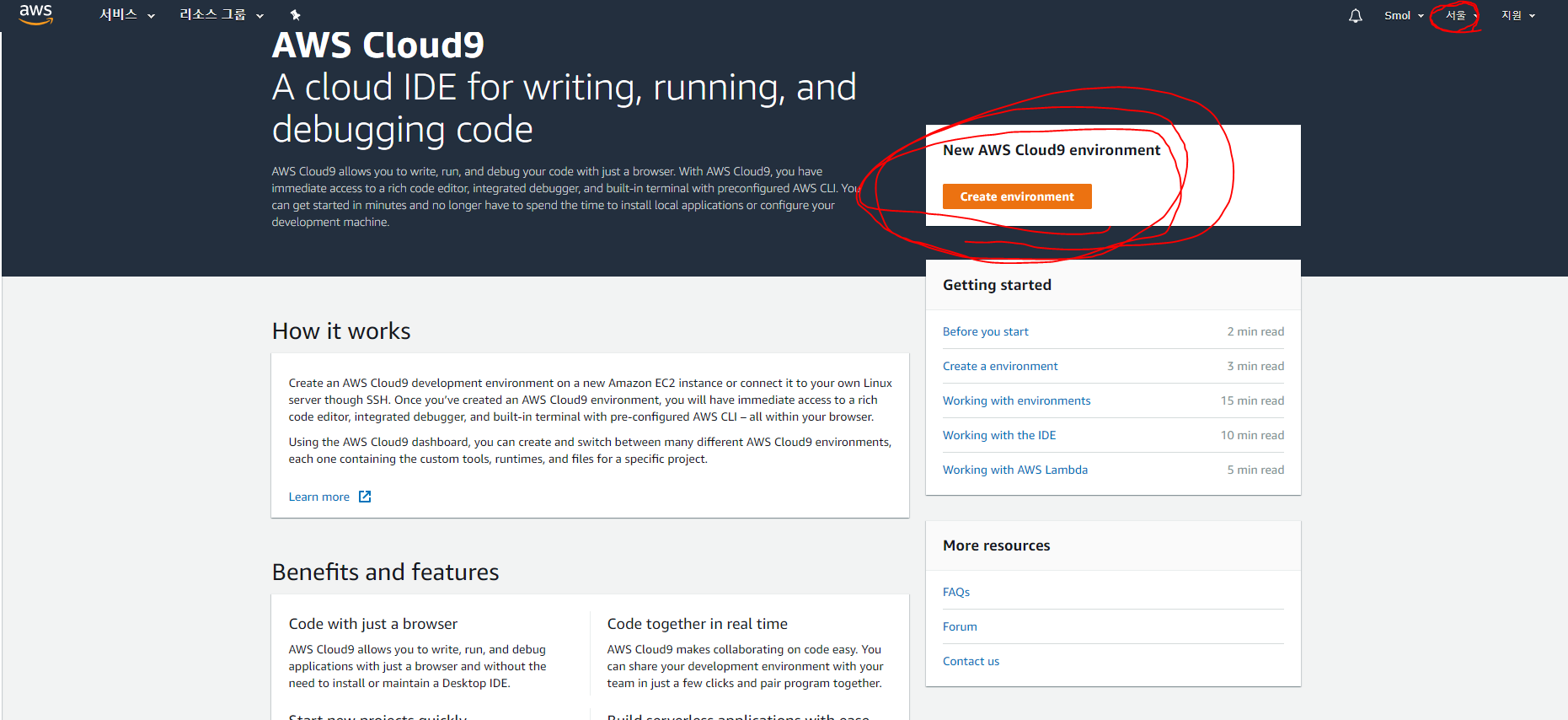This screenshot has width=1568, height=720.
Task: Open external link icon beside Learn more
Action: click(x=365, y=497)
